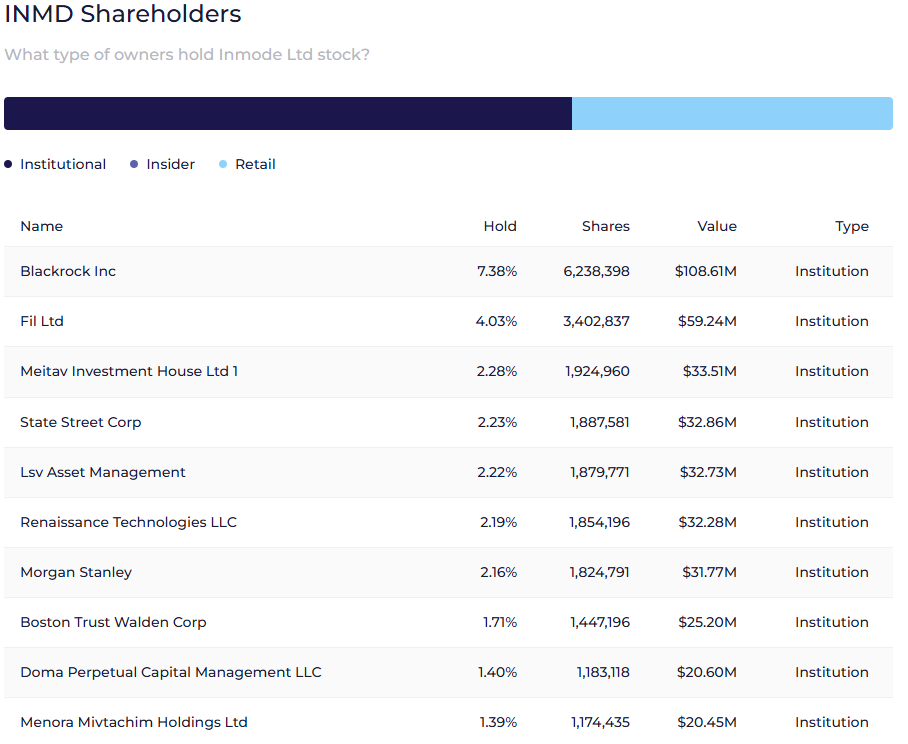Sort by the Shares column header
This screenshot has width=908, height=744.
[x=606, y=226]
